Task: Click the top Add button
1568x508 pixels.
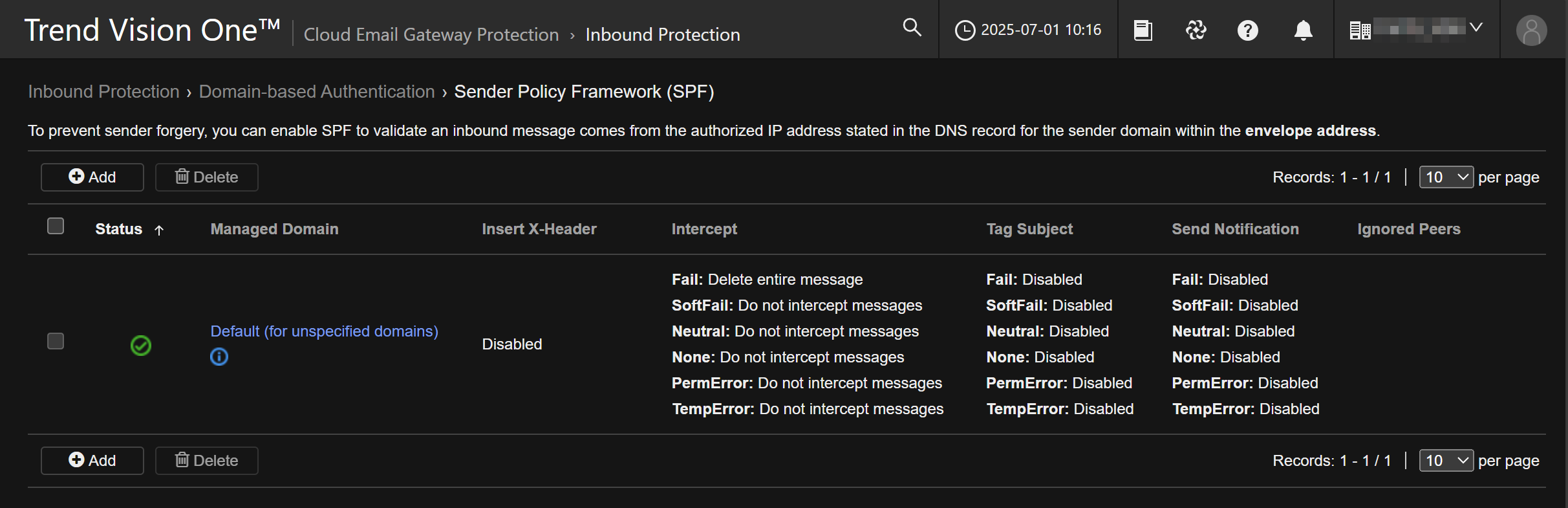Action: click(92, 177)
